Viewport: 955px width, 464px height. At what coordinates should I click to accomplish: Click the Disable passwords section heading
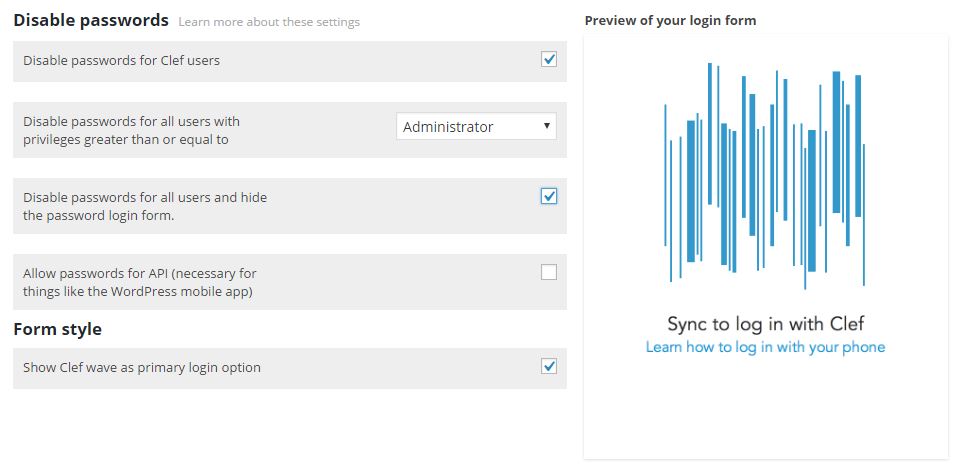91,20
